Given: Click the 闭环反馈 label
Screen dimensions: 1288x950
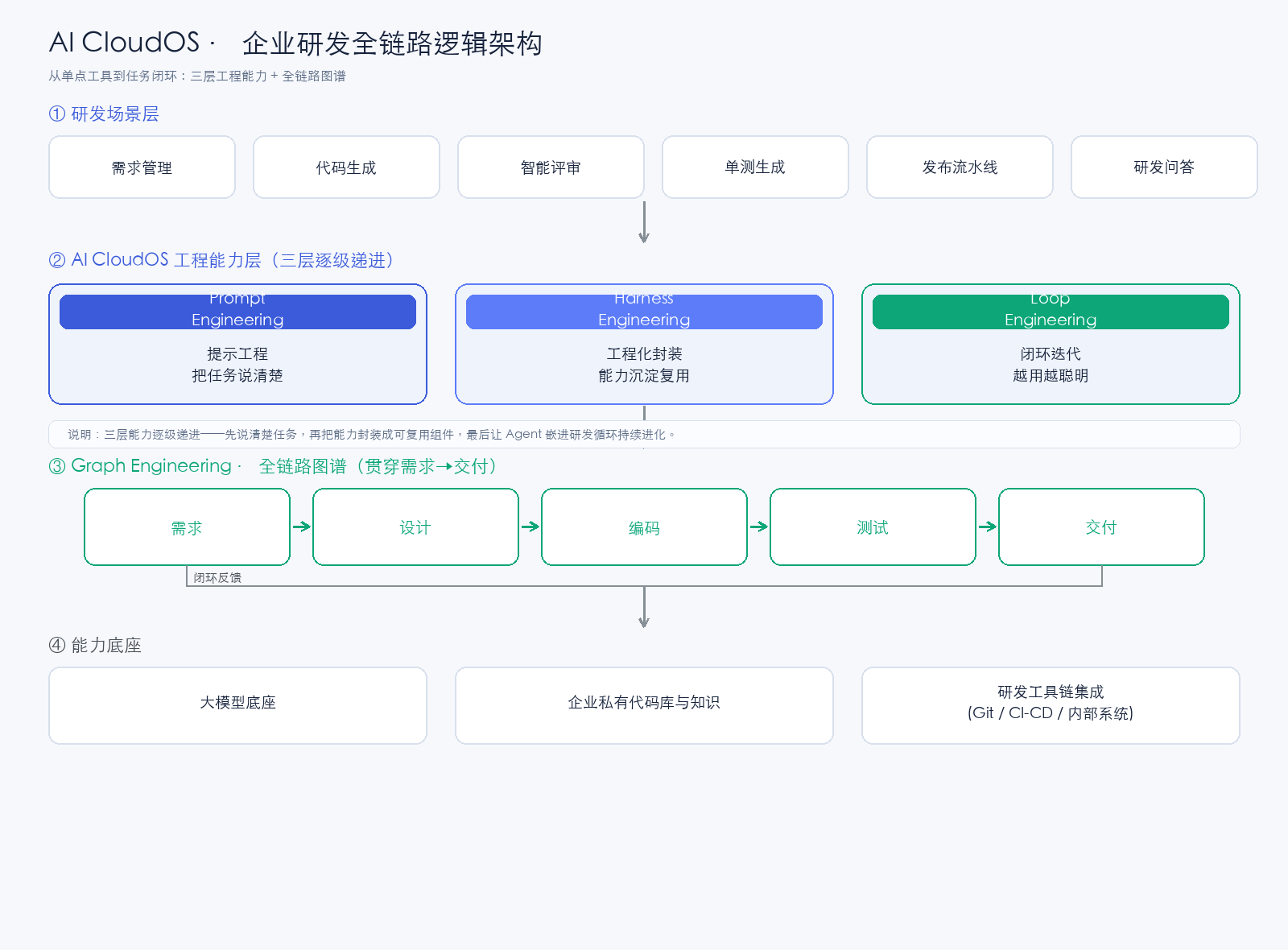Looking at the screenshot, I should [x=217, y=578].
